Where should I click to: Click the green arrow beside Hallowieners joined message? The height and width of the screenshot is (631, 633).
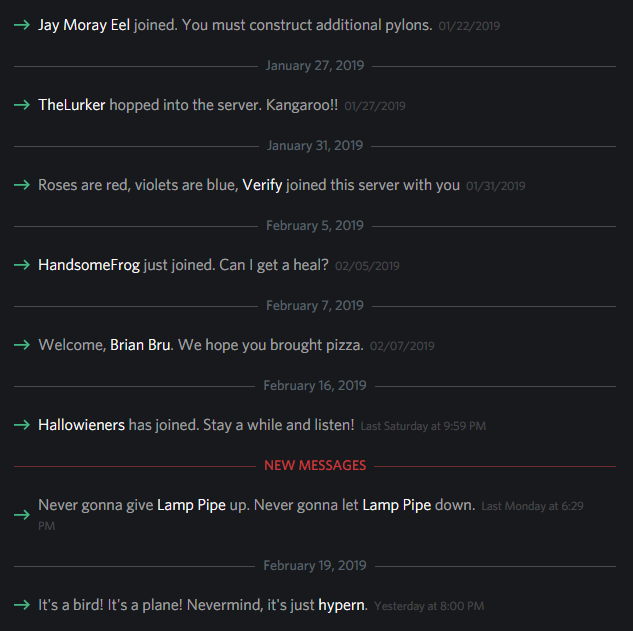22,425
